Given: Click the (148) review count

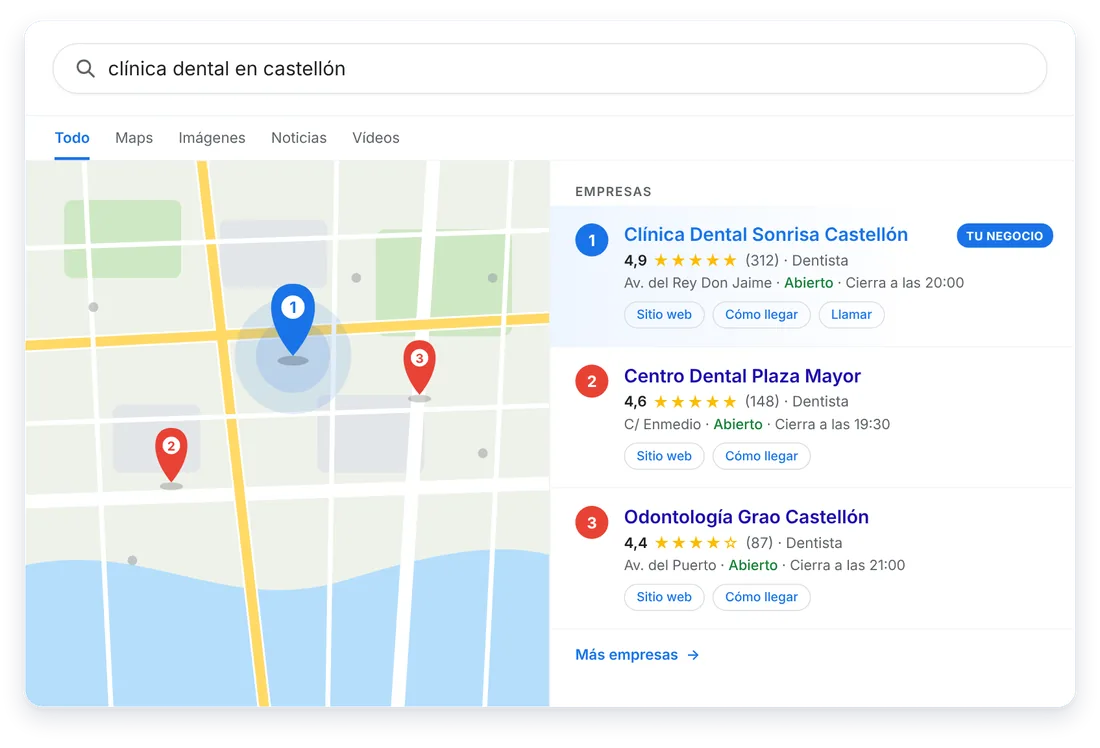Looking at the screenshot, I should 762,401.
